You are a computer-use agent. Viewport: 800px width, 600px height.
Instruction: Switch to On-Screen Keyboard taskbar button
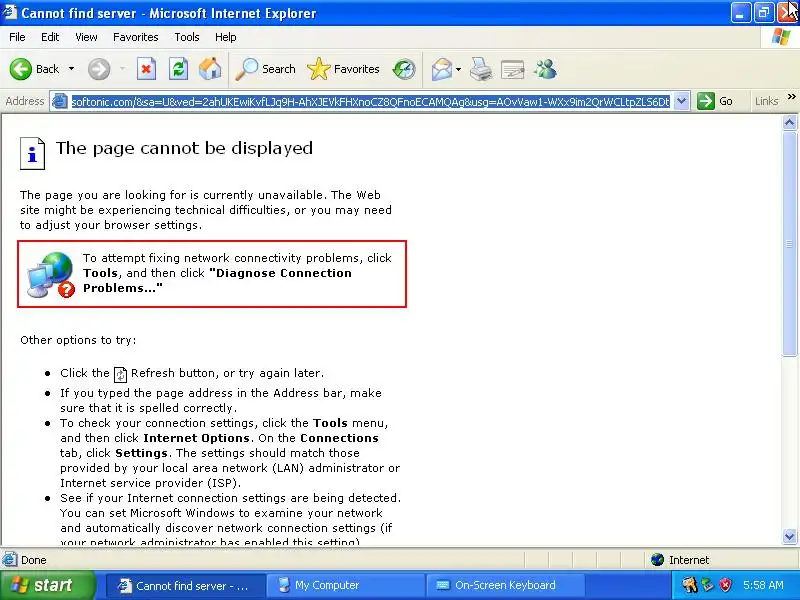505,586
